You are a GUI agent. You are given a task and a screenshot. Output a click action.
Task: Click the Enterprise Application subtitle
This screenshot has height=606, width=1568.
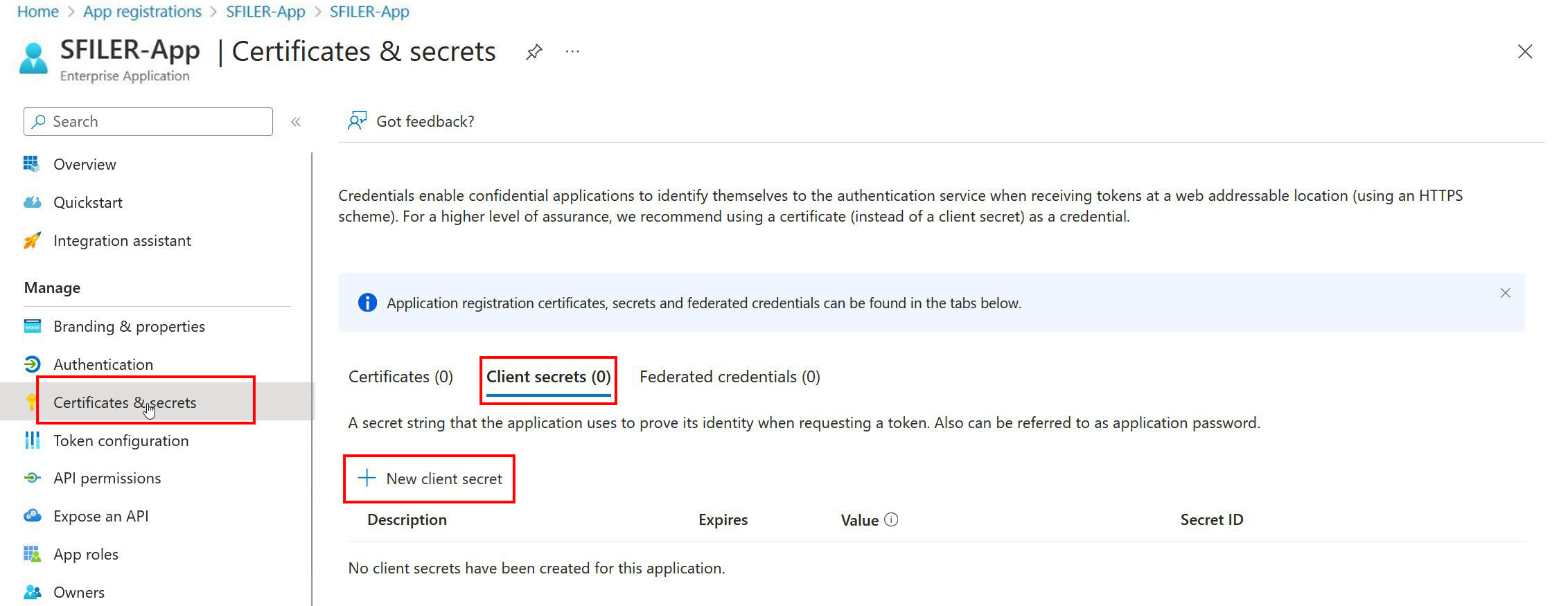click(x=125, y=76)
